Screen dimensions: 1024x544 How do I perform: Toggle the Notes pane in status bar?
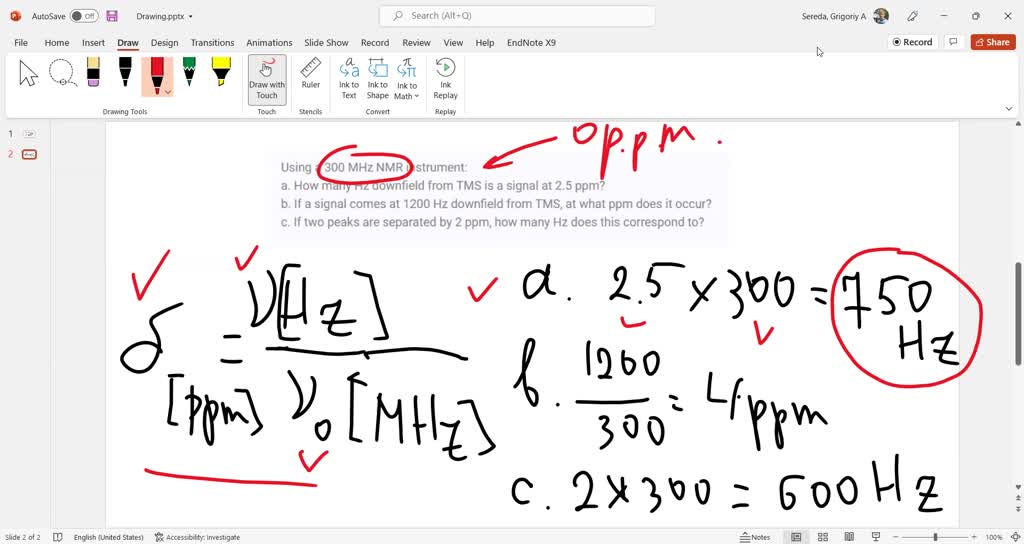[x=755, y=537]
